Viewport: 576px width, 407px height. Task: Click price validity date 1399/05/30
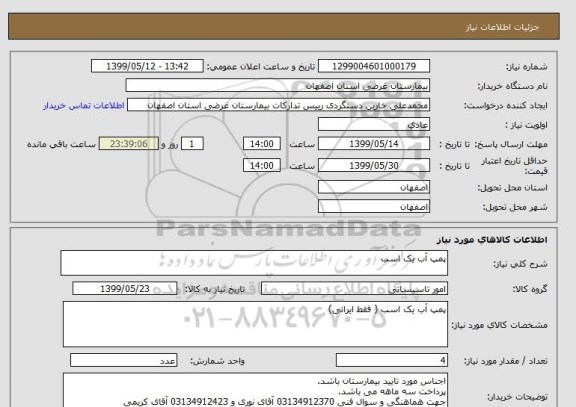[374, 166]
